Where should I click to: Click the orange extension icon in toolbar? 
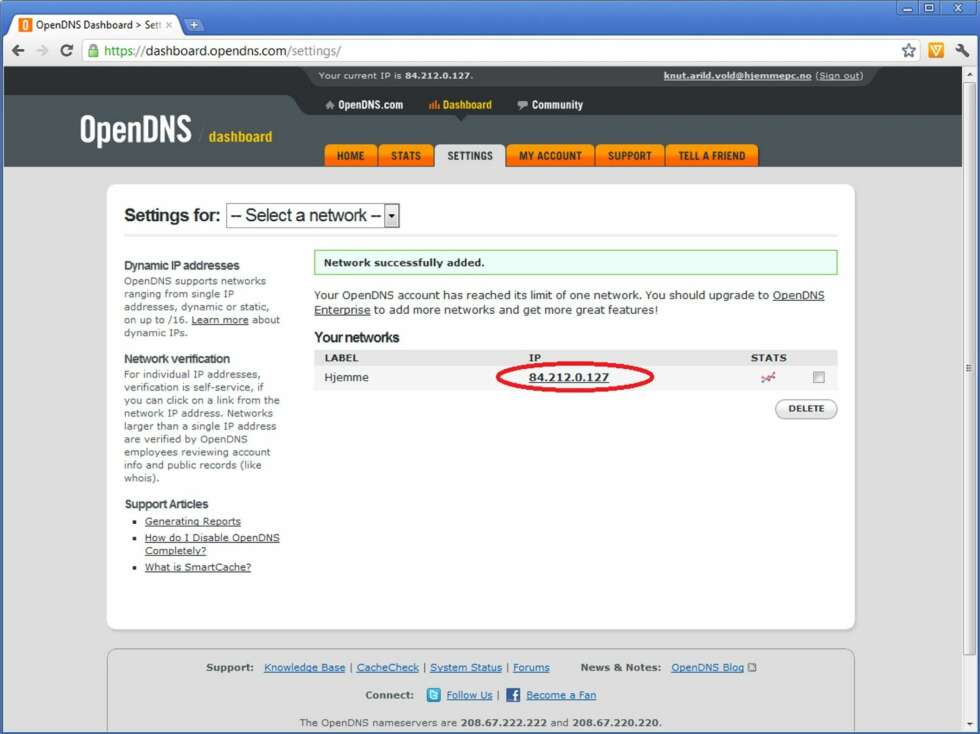(936, 51)
